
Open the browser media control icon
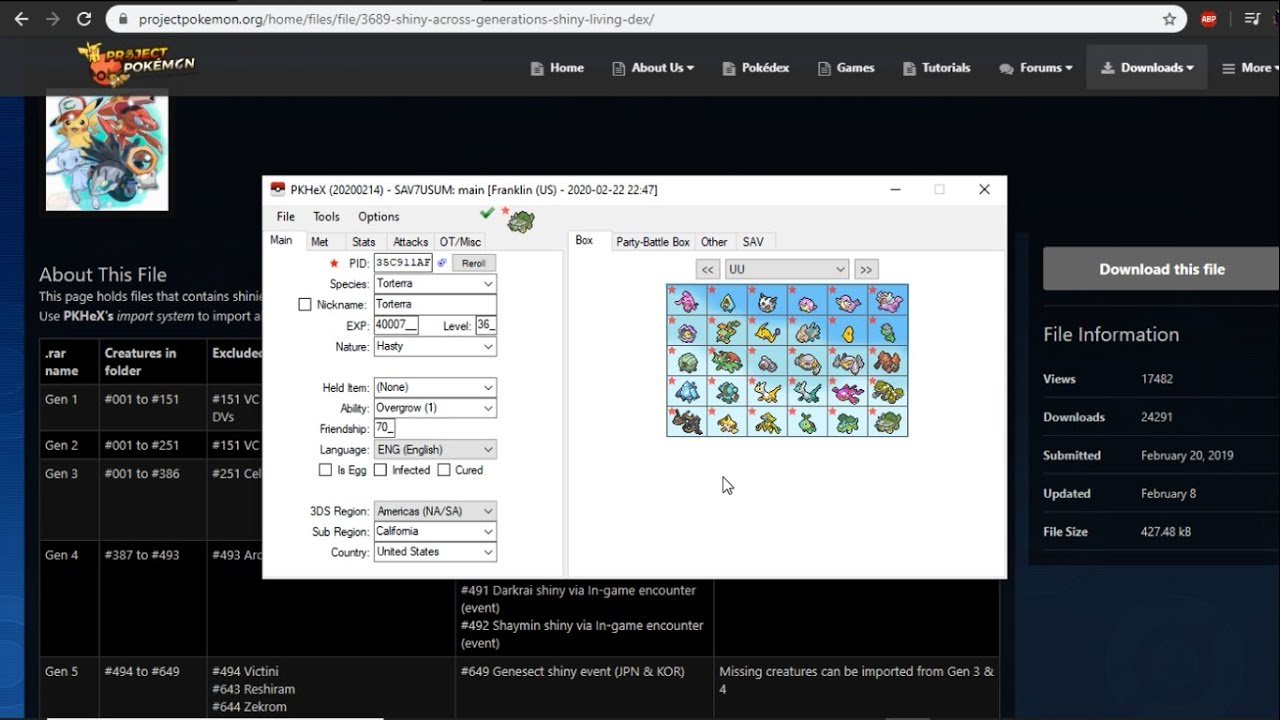(x=1251, y=19)
